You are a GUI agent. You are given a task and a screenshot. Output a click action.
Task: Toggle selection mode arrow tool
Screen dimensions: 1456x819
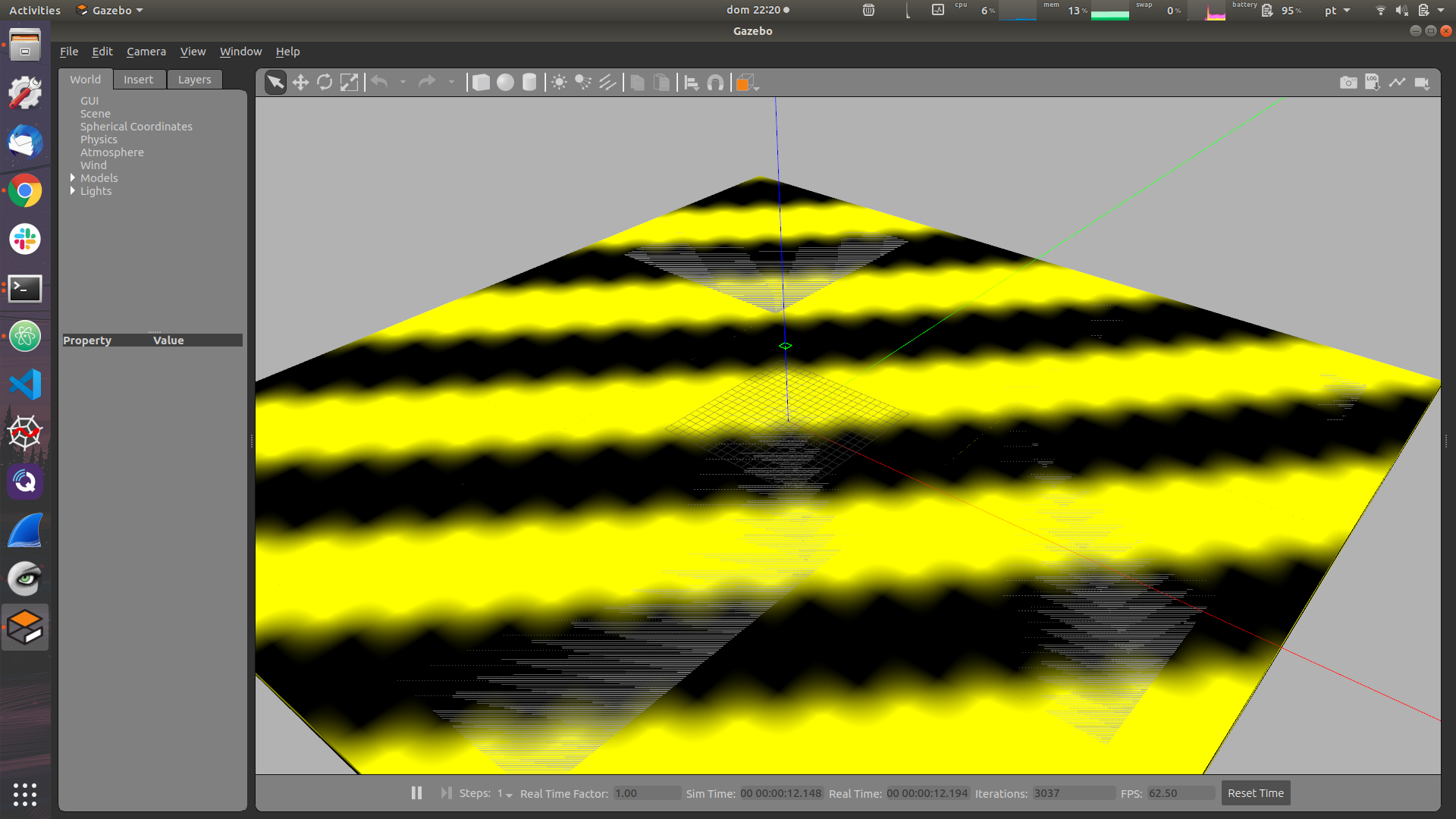(276, 83)
